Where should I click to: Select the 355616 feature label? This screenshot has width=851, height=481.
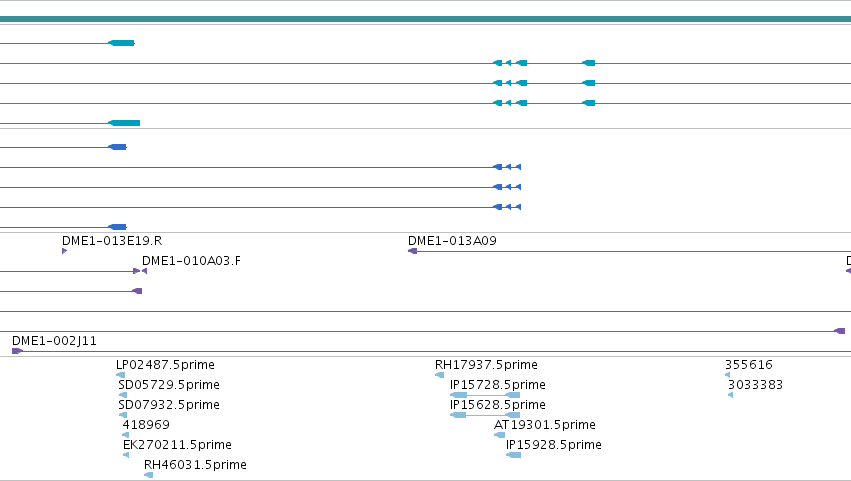pyautogui.click(x=748, y=364)
